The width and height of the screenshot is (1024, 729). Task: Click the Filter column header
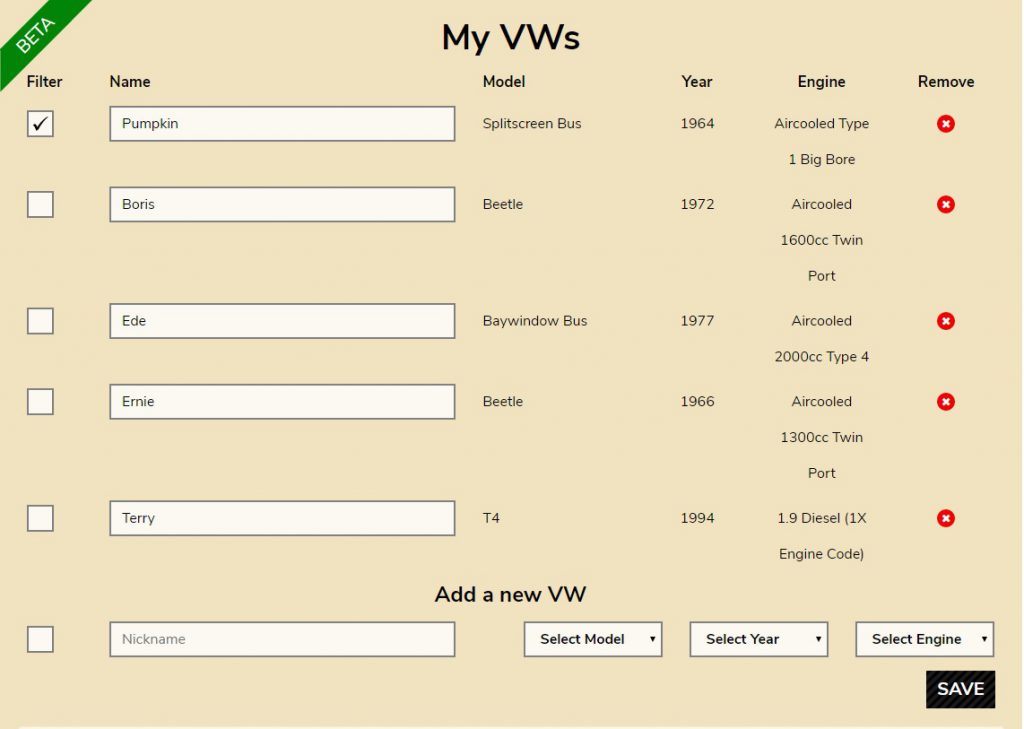click(x=44, y=82)
